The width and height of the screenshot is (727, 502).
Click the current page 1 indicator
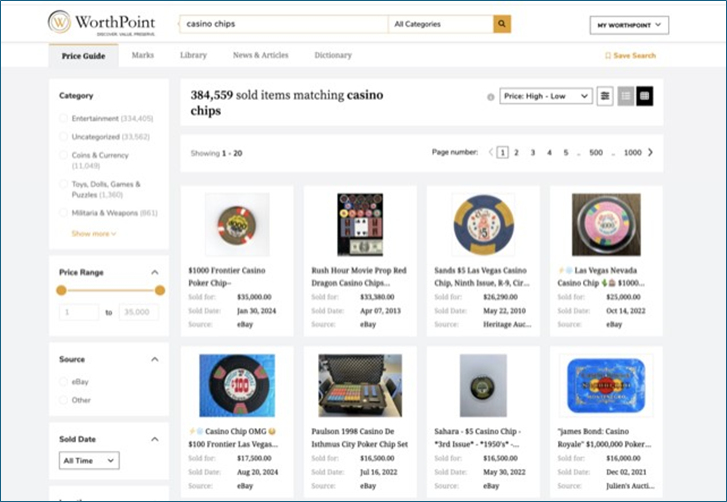point(502,153)
